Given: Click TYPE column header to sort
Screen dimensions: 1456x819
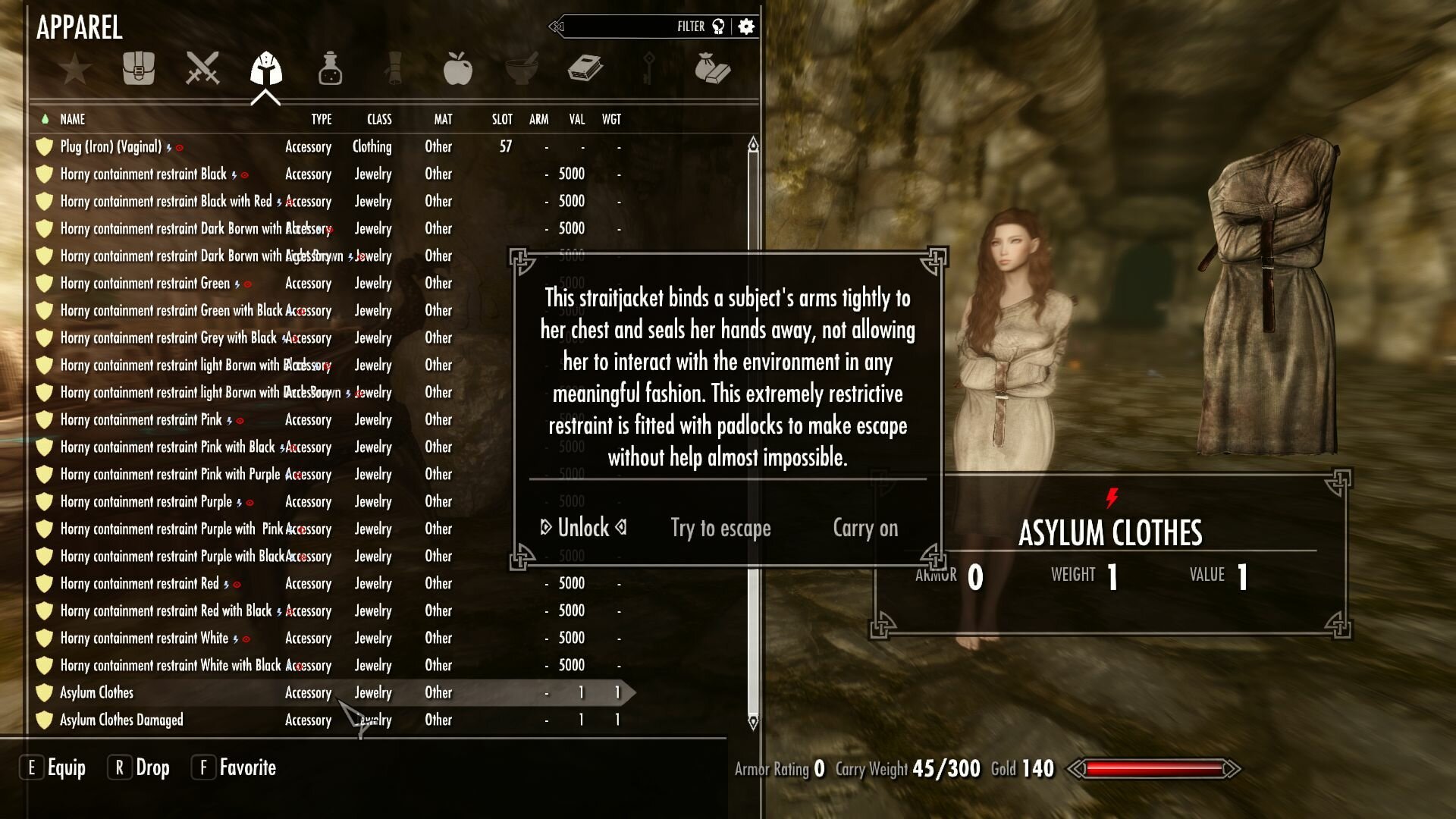Looking at the screenshot, I should tap(320, 119).
